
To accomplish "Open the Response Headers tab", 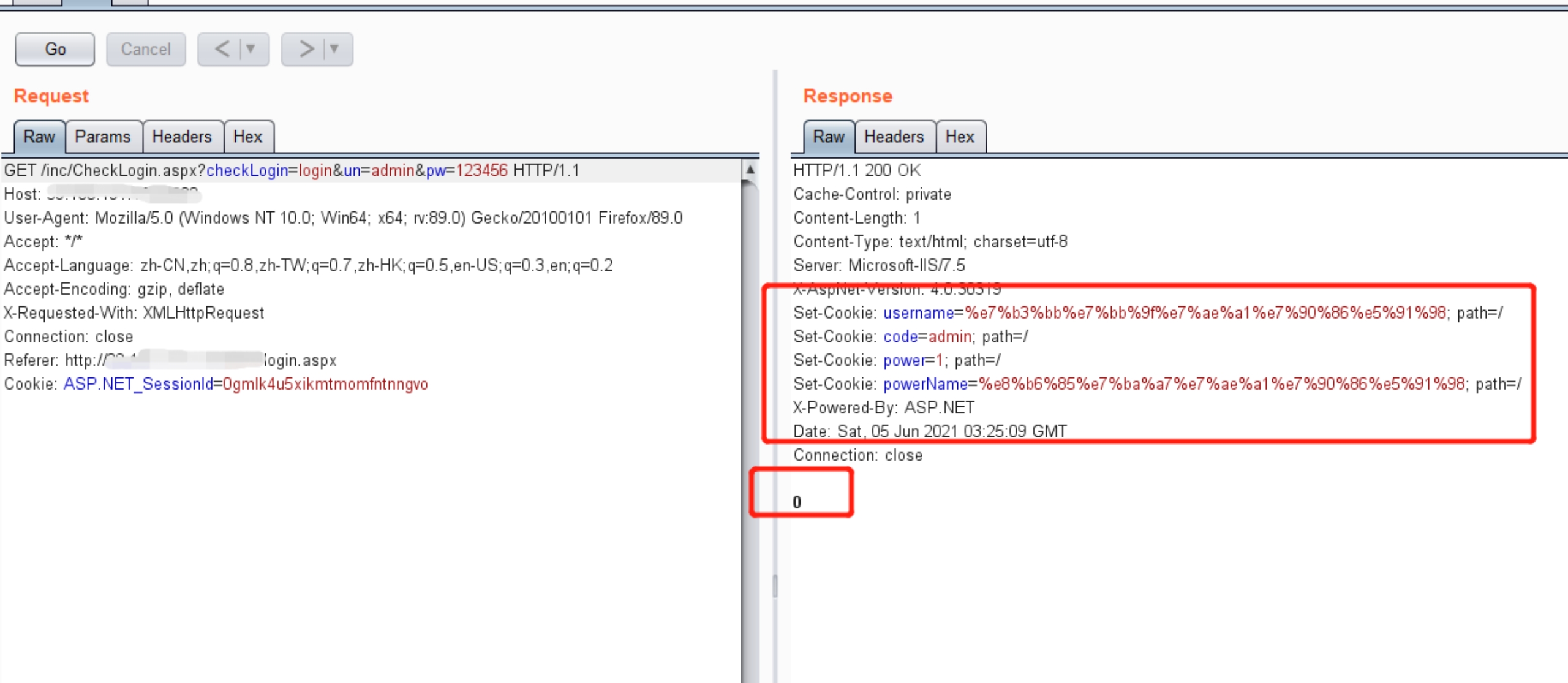I will [x=894, y=137].
